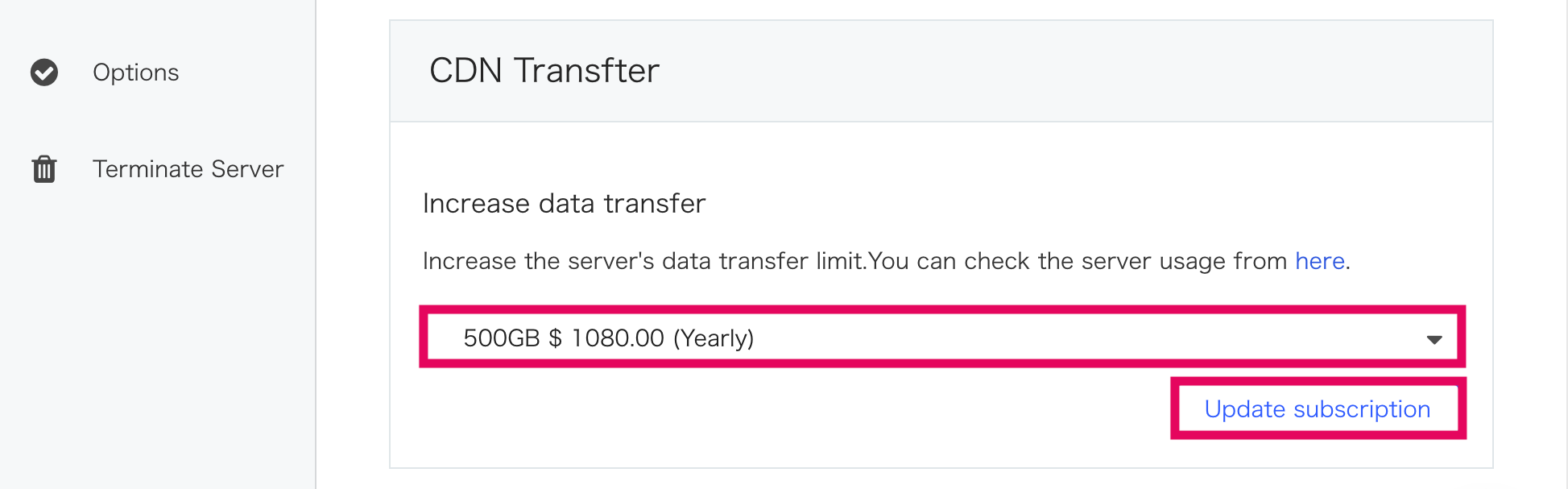Click the data transfer limit description text
The image size is (1568, 489).
pos(887,261)
